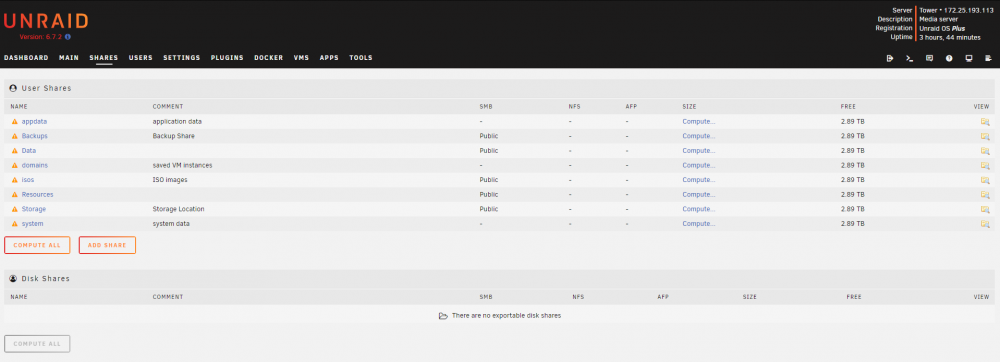Image resolution: width=1000 pixels, height=362 pixels.
Task: Compute size for the Backups share
Action: pos(699,136)
